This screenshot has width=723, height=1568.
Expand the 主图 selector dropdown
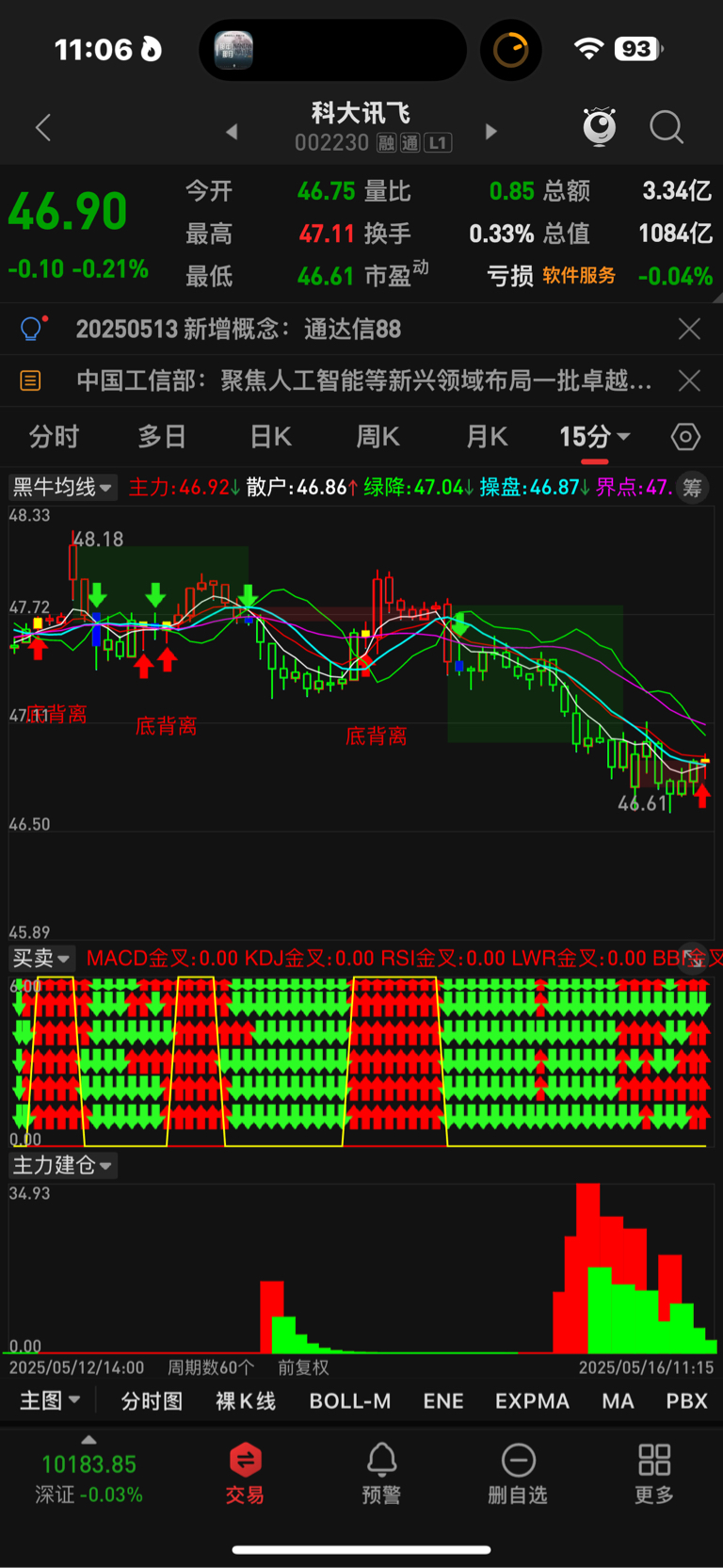(50, 1401)
